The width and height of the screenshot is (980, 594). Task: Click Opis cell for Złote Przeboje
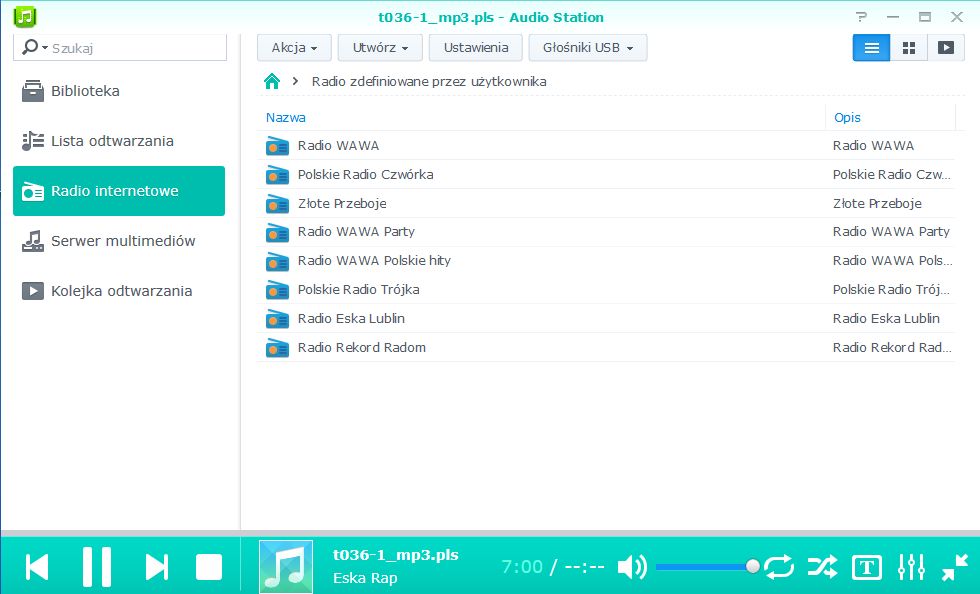(x=877, y=203)
